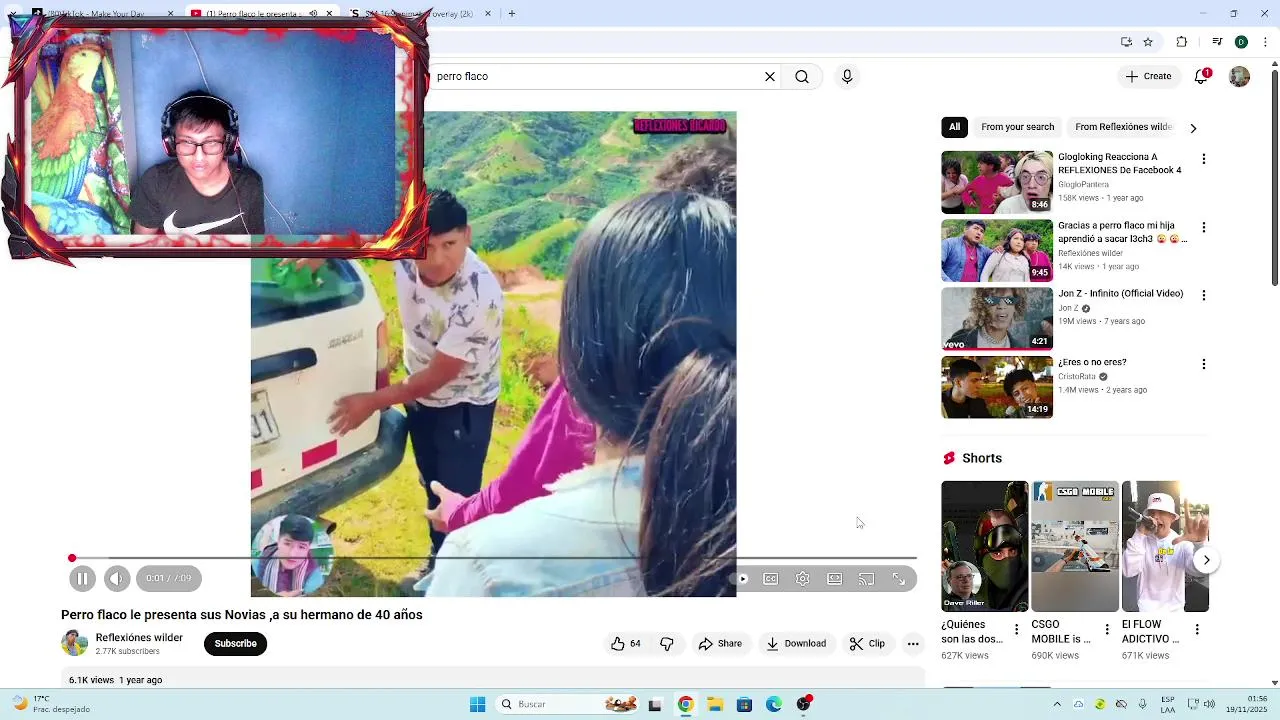
Task: Open the video player settings gear
Action: click(803, 579)
